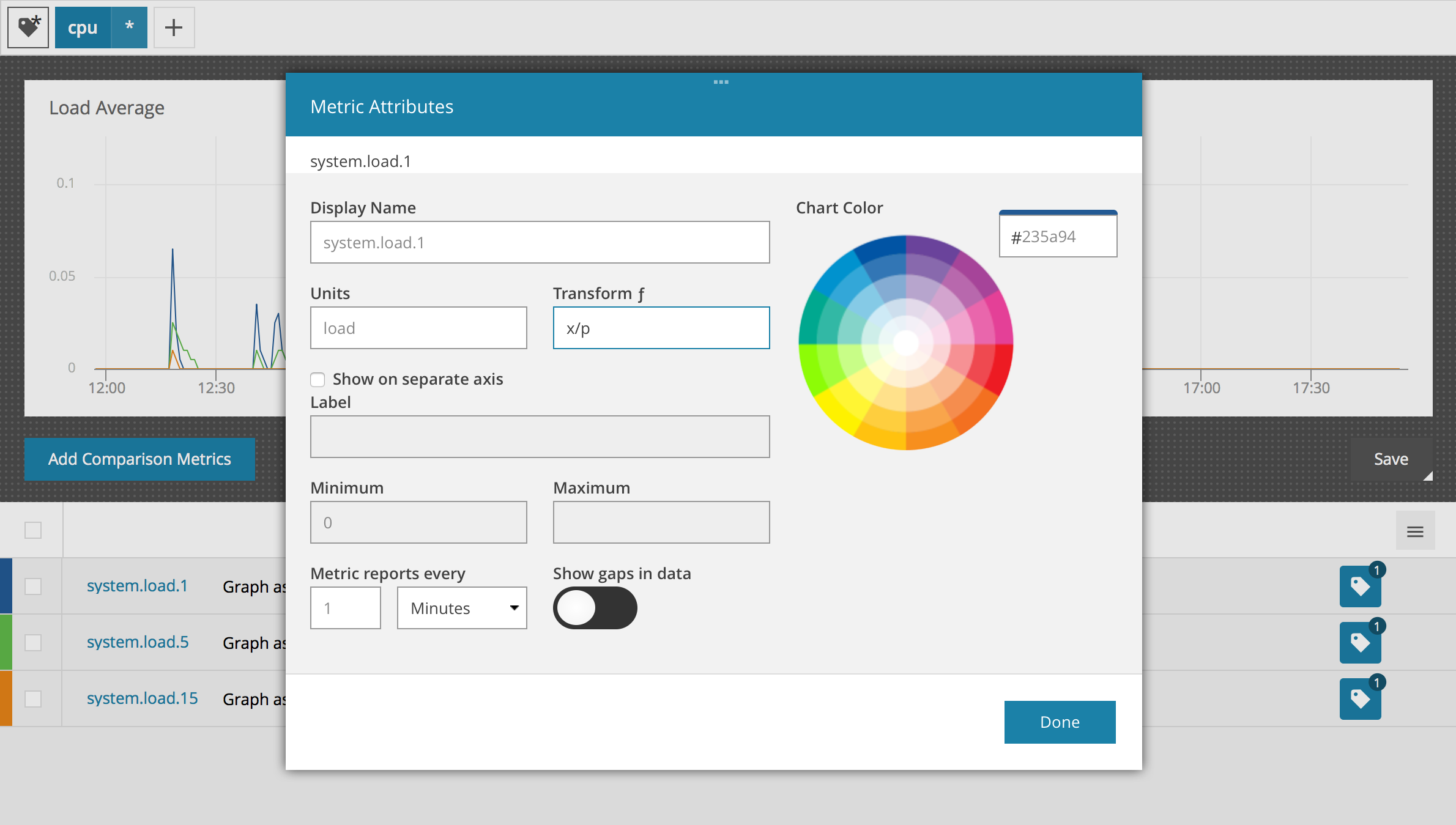Open the Minutes interval dropdown

462,608
